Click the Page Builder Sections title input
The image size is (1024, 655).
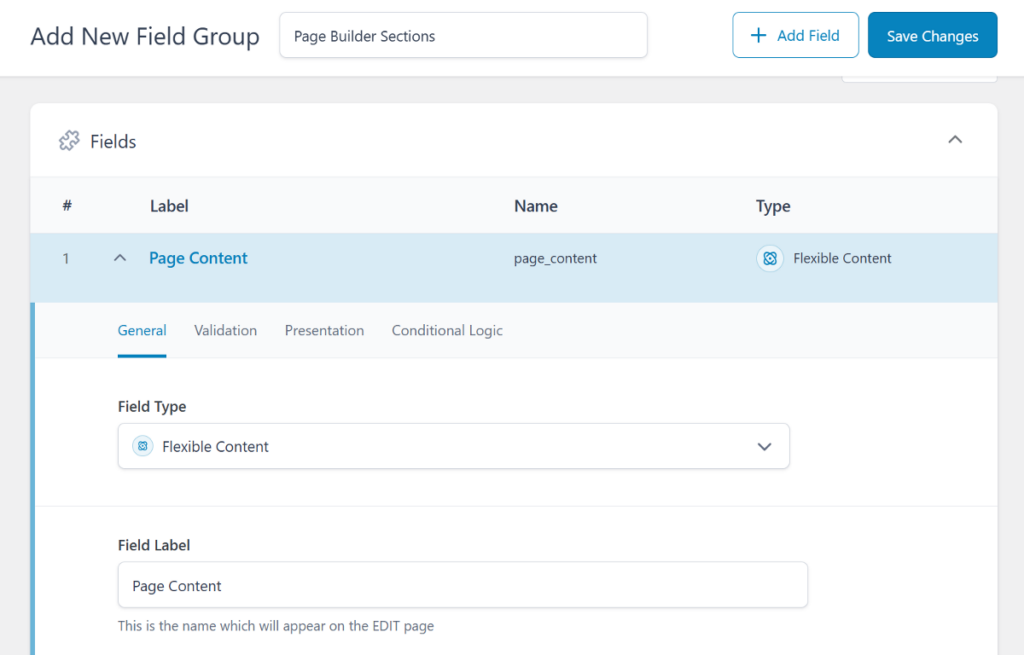click(463, 35)
